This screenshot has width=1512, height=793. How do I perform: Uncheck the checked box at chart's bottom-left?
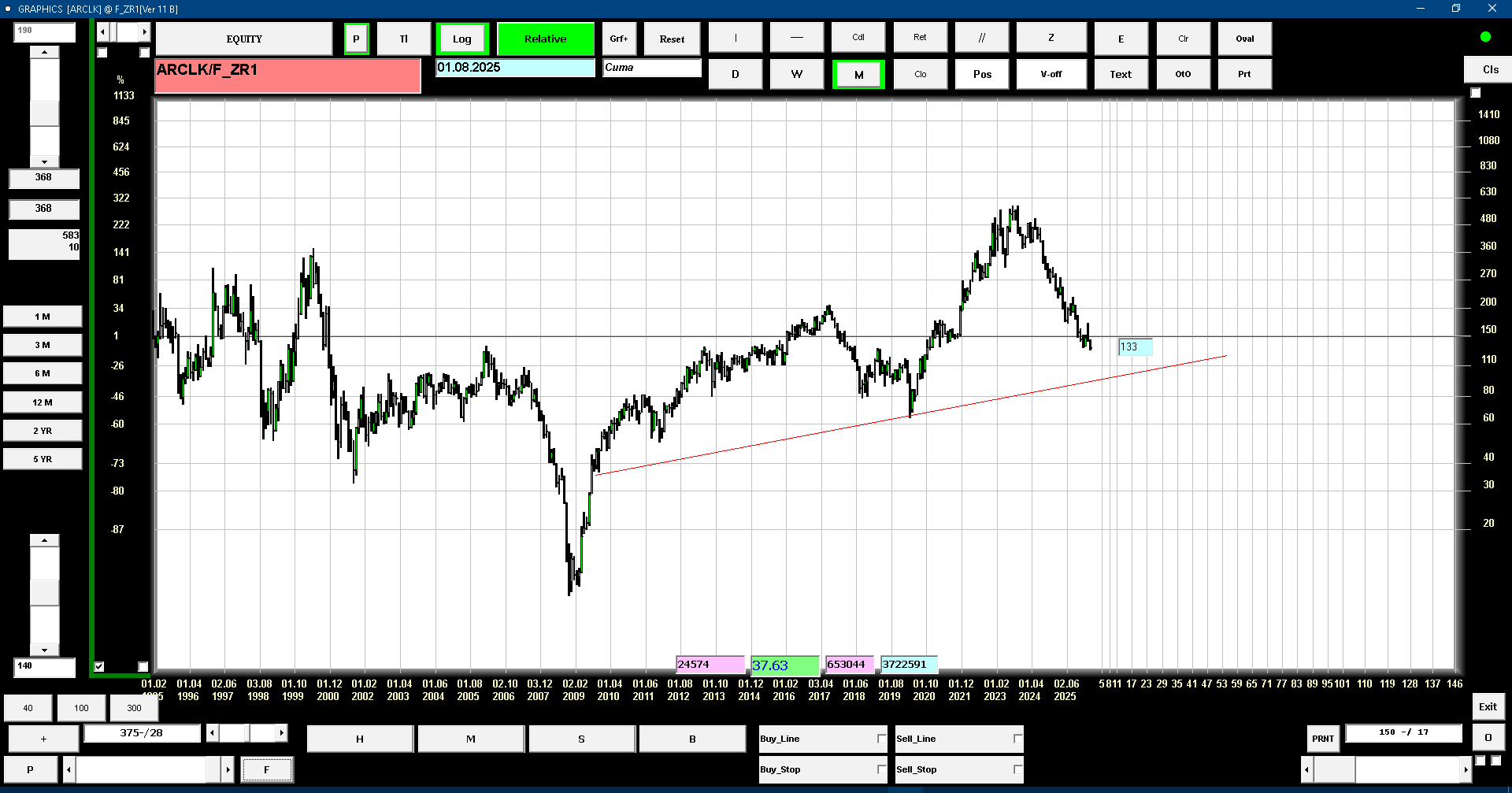(99, 666)
